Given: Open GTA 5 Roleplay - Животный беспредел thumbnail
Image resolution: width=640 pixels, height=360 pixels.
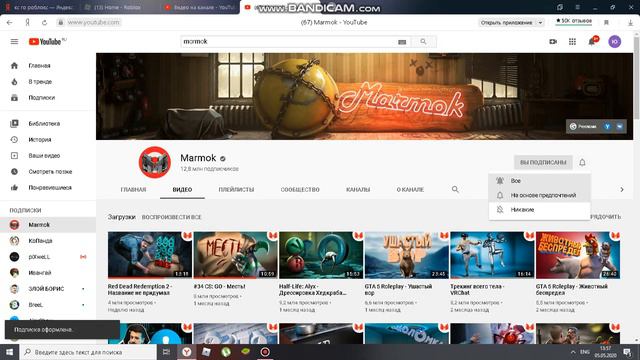Looking at the screenshot, I should (x=578, y=256).
